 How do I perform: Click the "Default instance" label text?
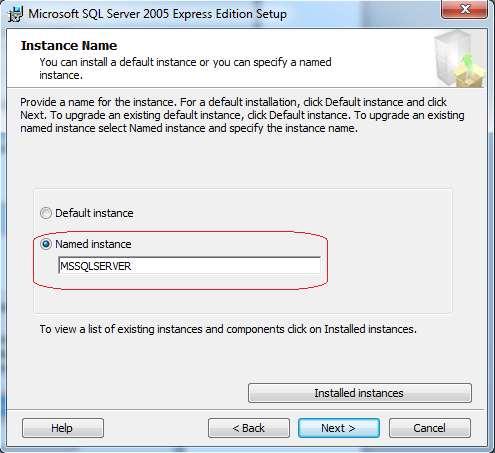(x=94, y=213)
